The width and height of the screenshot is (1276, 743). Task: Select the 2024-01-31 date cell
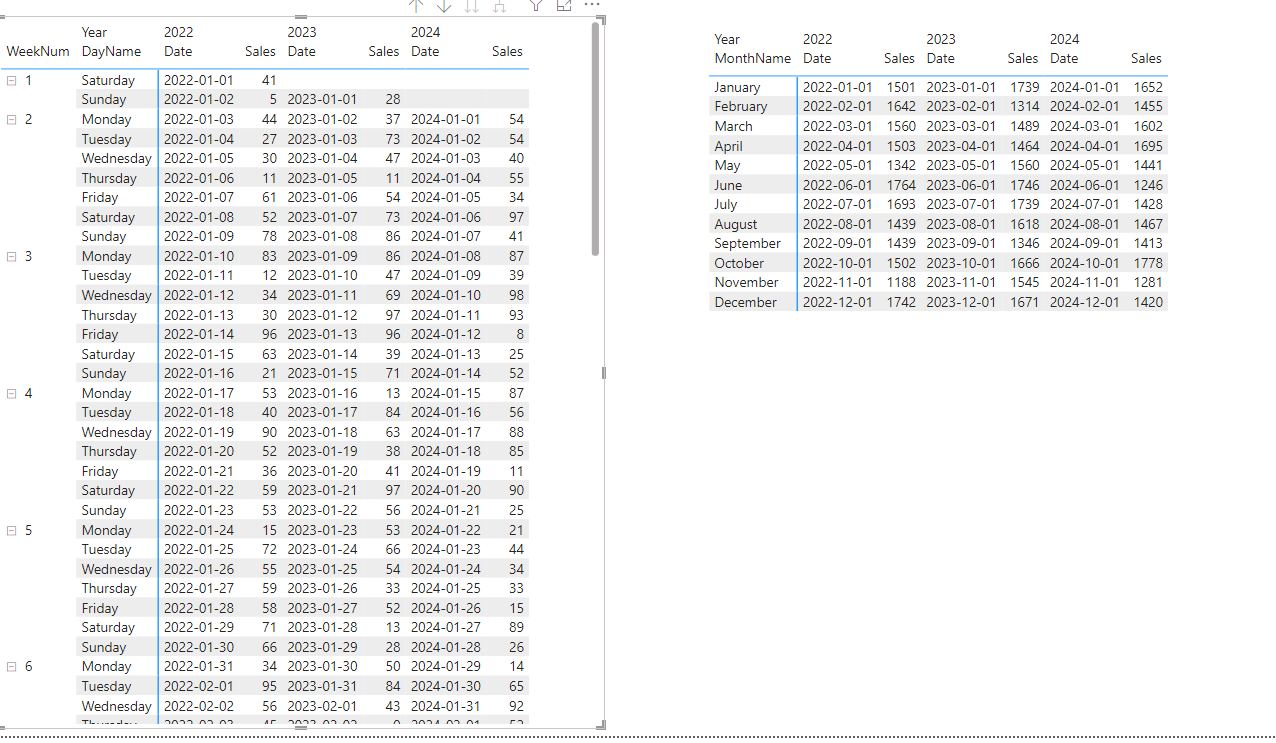pos(446,706)
